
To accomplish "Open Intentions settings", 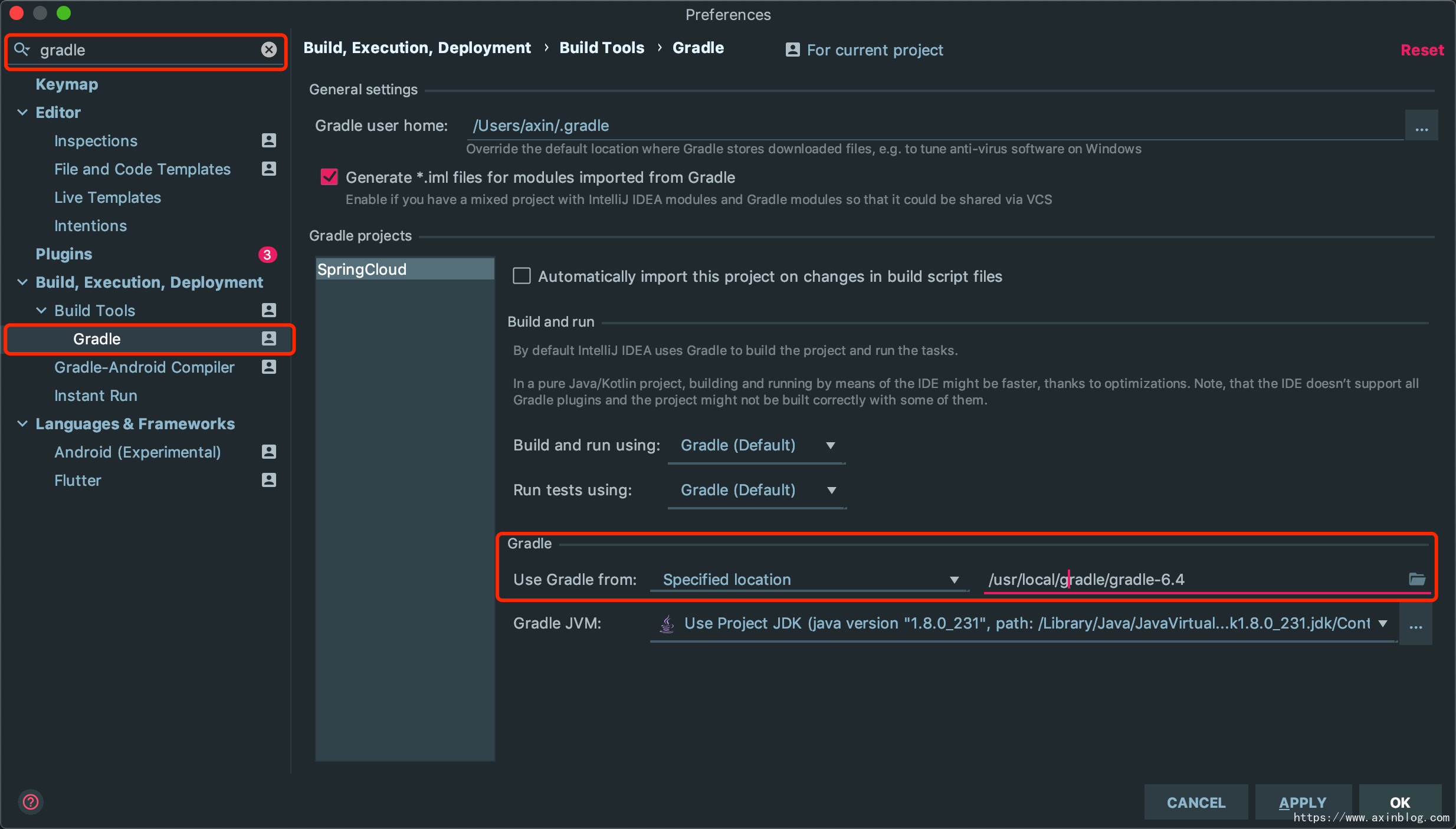I will [90, 225].
